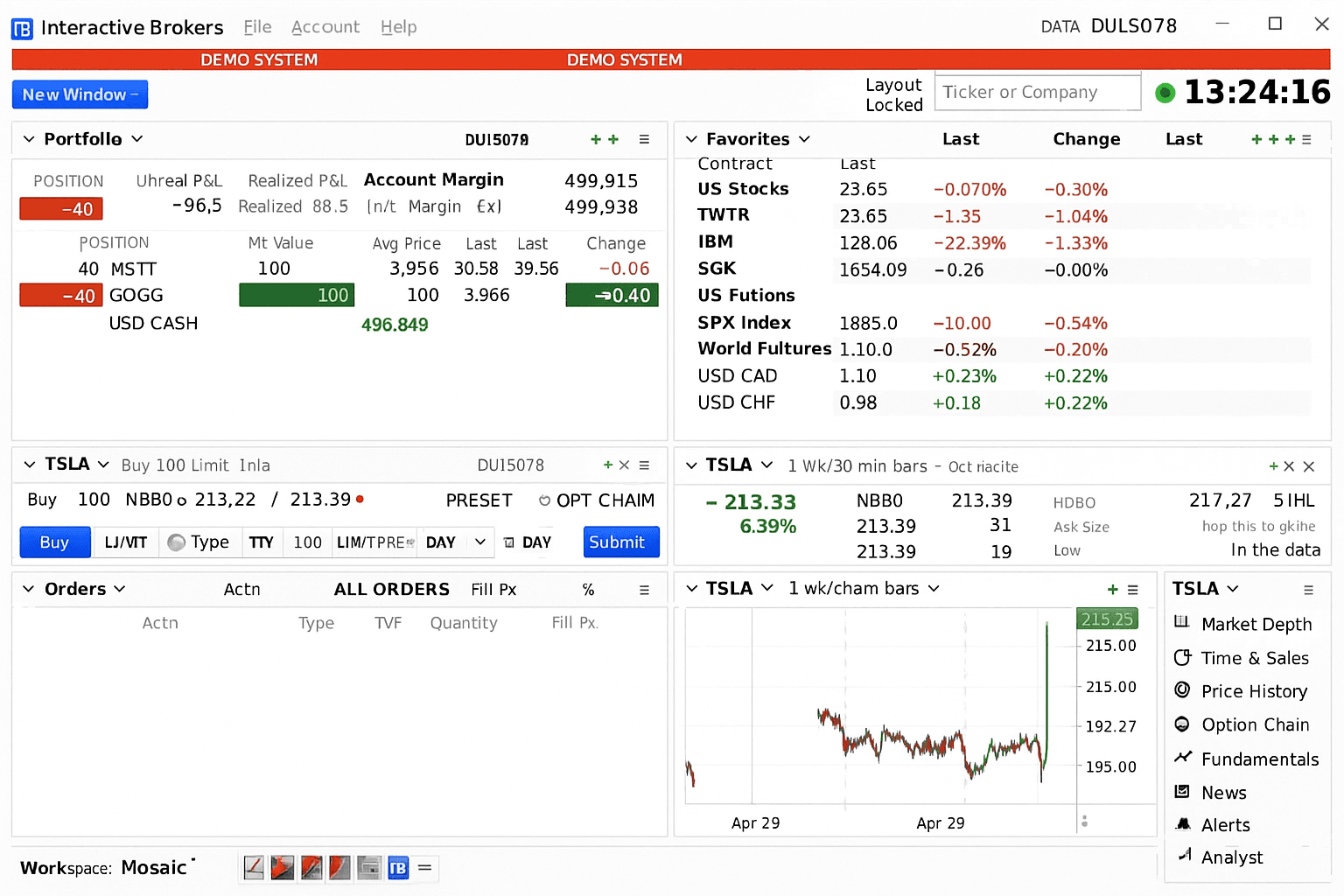Image resolution: width=1344 pixels, height=896 pixels.
Task: Open the Favorites panel hamburger menu
Action: (1306, 139)
